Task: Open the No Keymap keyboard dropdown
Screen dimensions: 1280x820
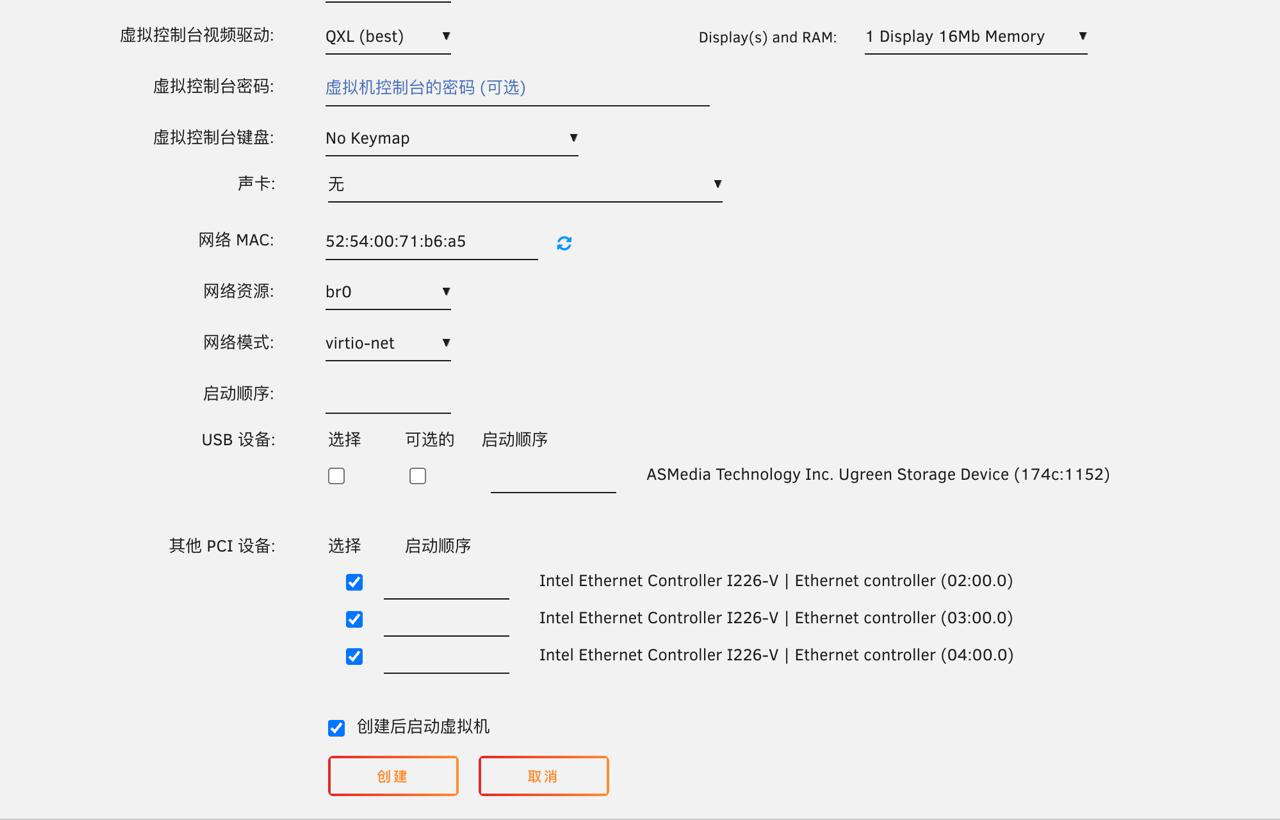Action: 451,138
